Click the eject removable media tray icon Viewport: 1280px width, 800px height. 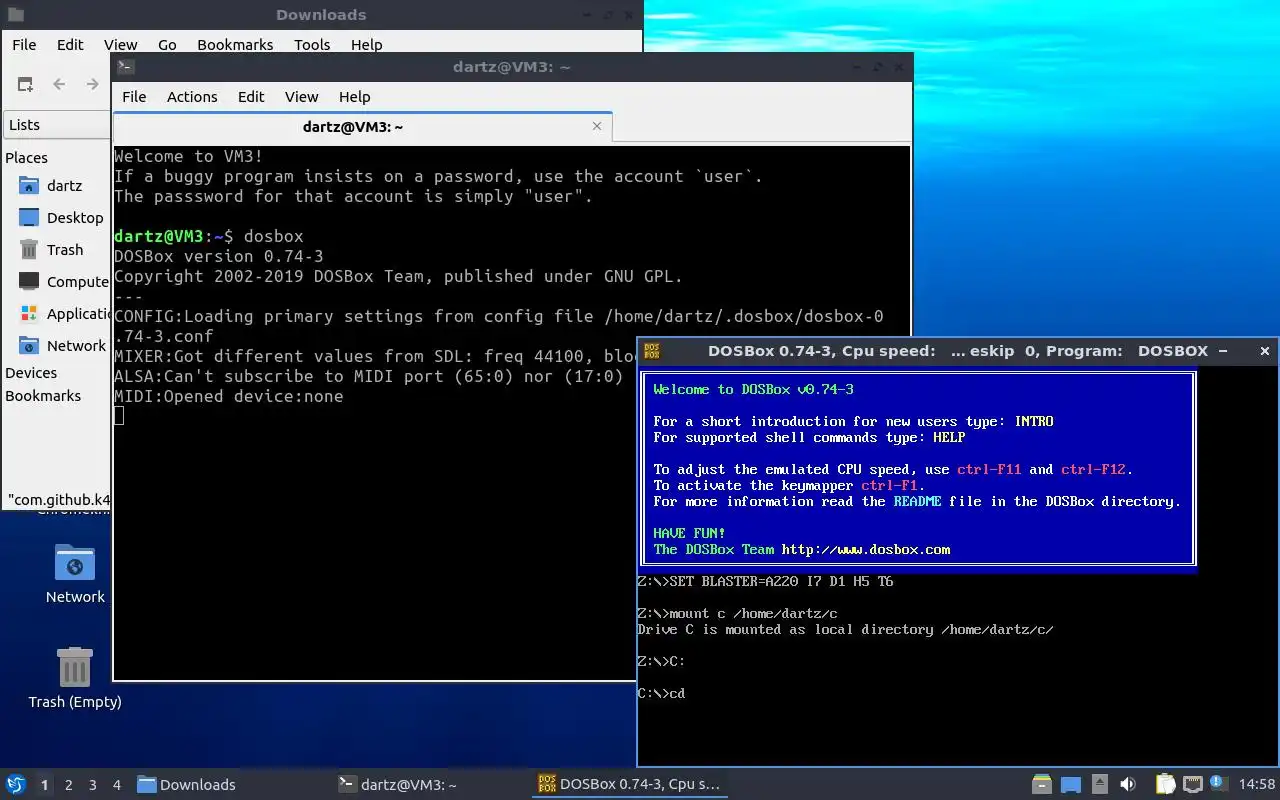pyautogui.click(x=1099, y=784)
